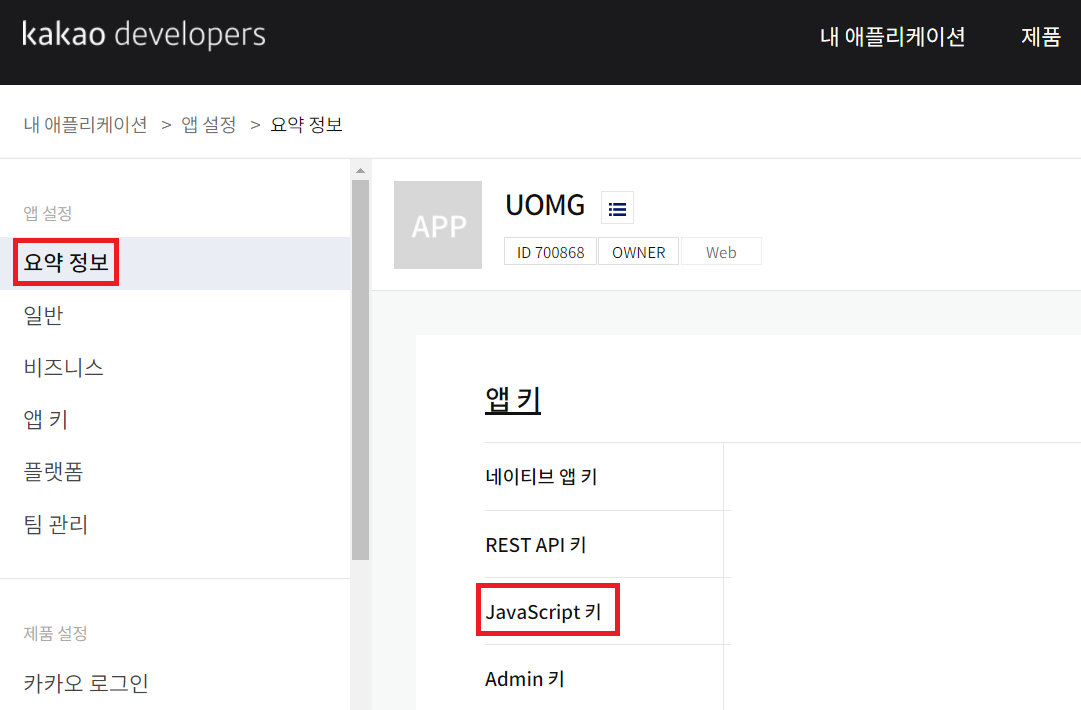This screenshot has width=1081, height=710.
Task: Open 제품 in the top navigation
Action: click(x=1040, y=37)
